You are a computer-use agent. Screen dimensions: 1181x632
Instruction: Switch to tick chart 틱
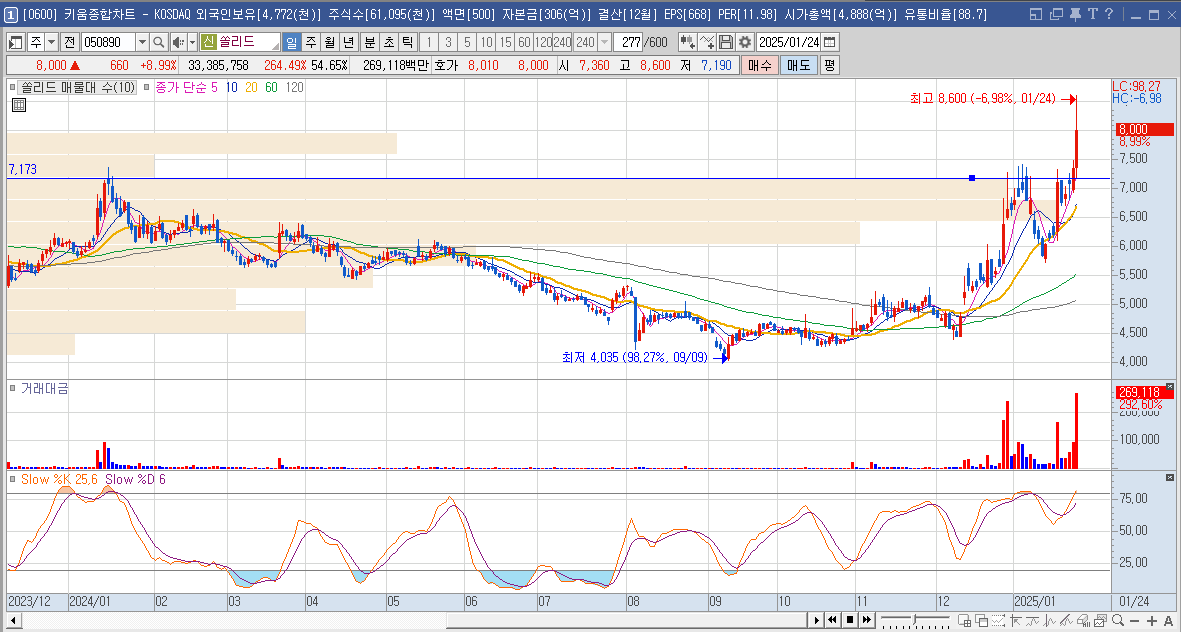coord(407,42)
